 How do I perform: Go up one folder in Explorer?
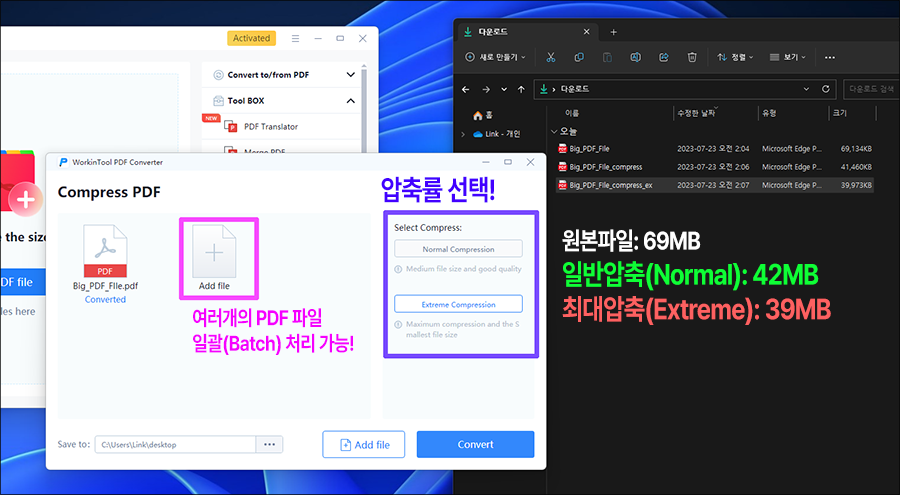pos(521,89)
